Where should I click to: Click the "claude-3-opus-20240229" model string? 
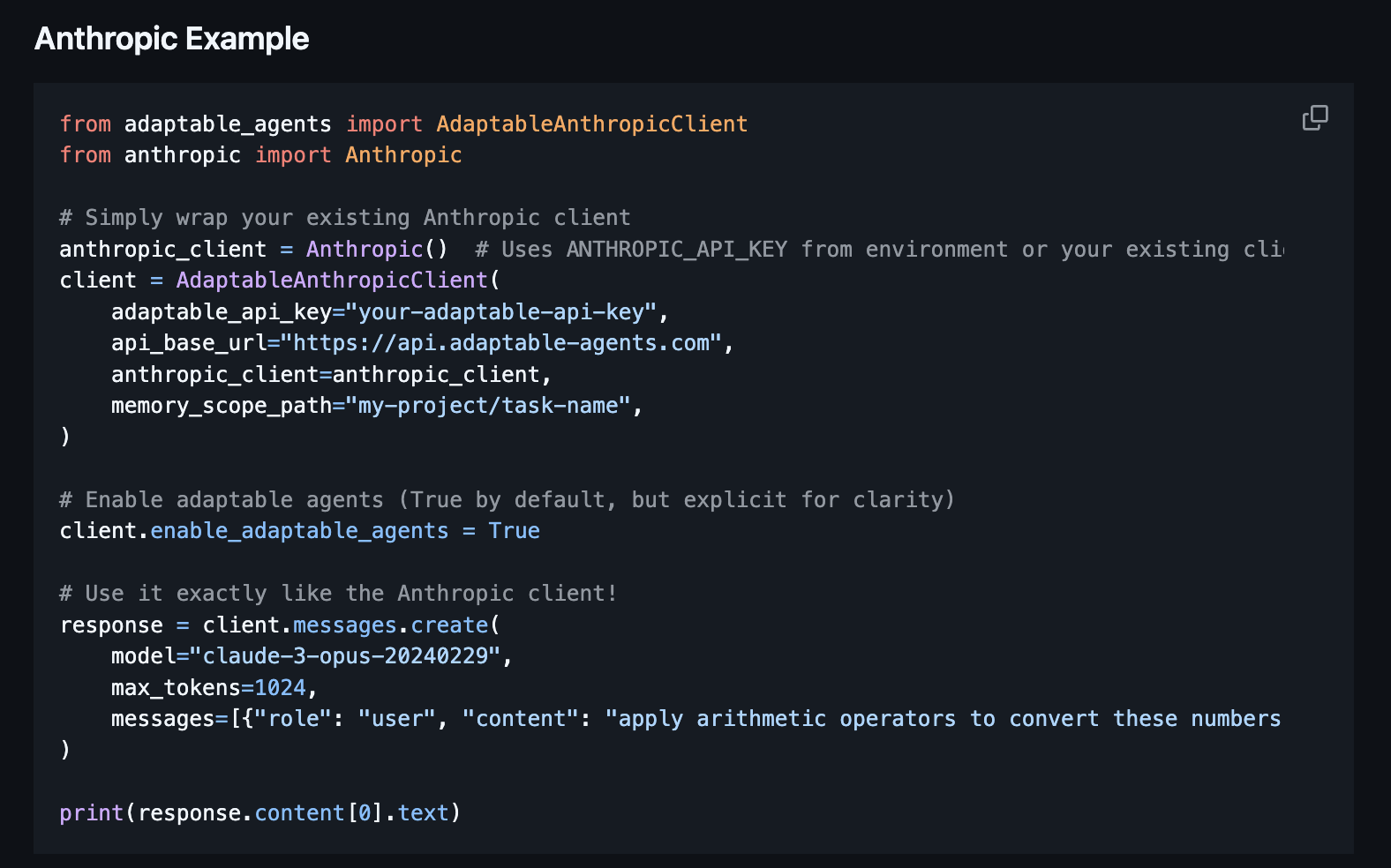[345, 655]
